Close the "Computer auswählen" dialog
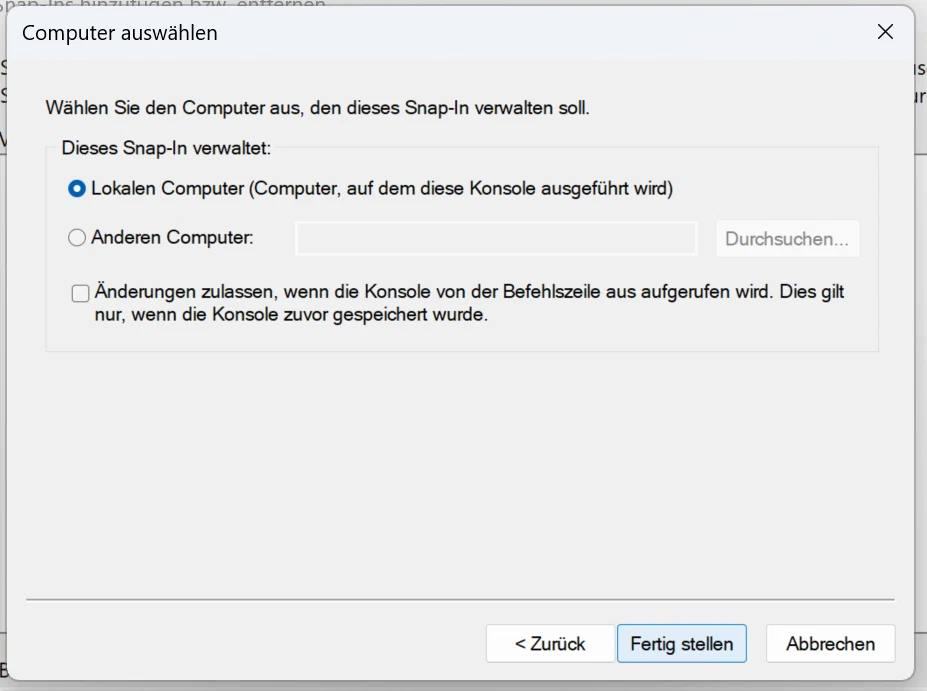 (x=884, y=31)
